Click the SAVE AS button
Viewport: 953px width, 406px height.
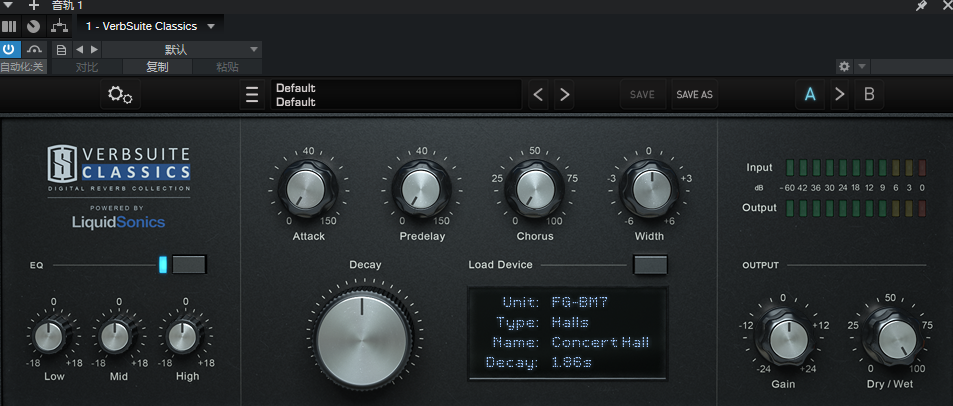point(694,95)
